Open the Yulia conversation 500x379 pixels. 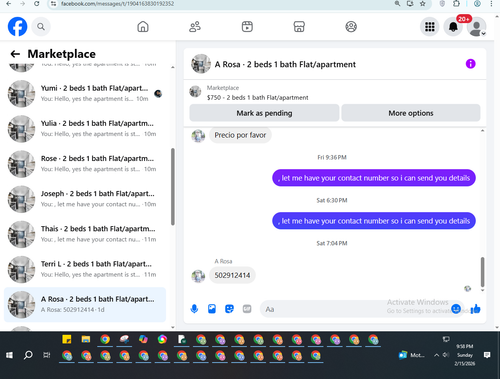coord(85,129)
